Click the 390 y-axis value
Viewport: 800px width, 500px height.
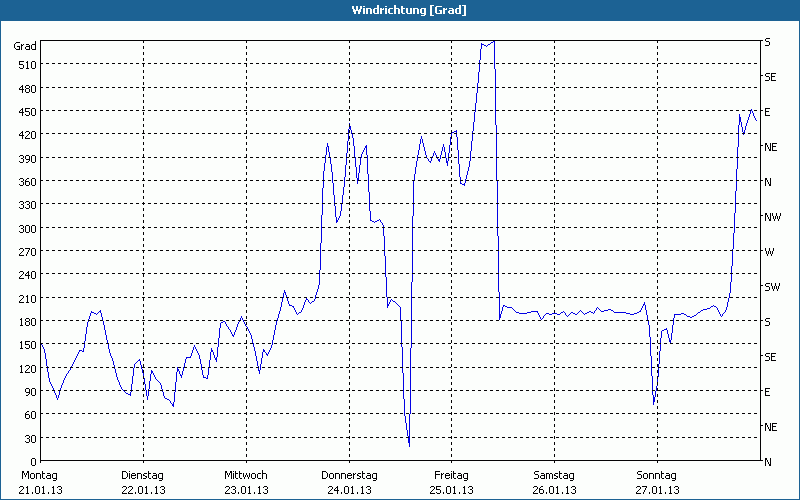pos(28,158)
